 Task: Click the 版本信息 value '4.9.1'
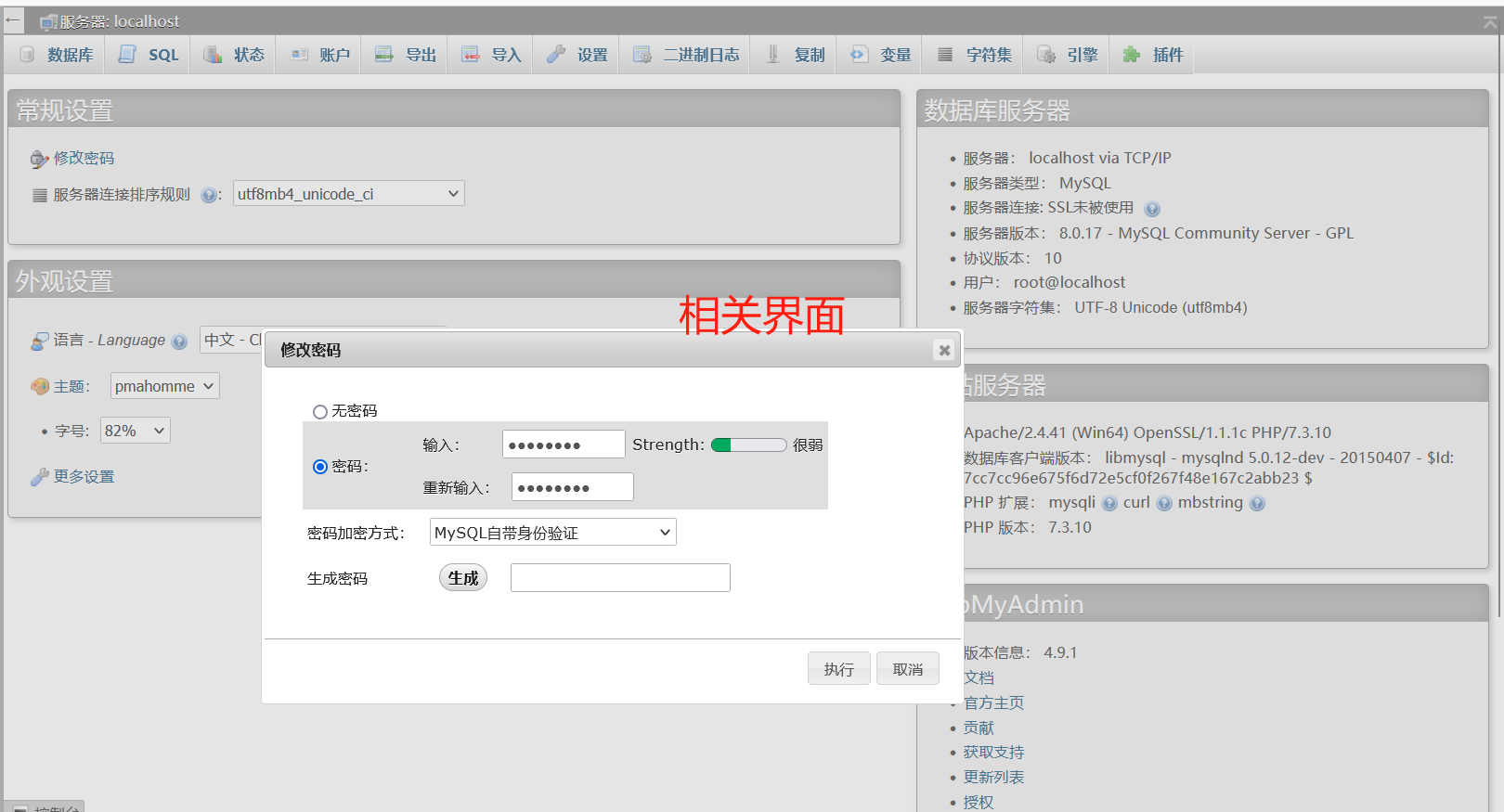(1060, 653)
